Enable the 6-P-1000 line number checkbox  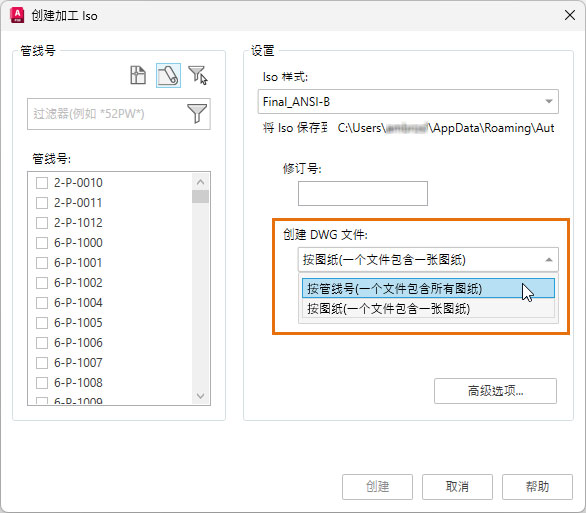42,243
